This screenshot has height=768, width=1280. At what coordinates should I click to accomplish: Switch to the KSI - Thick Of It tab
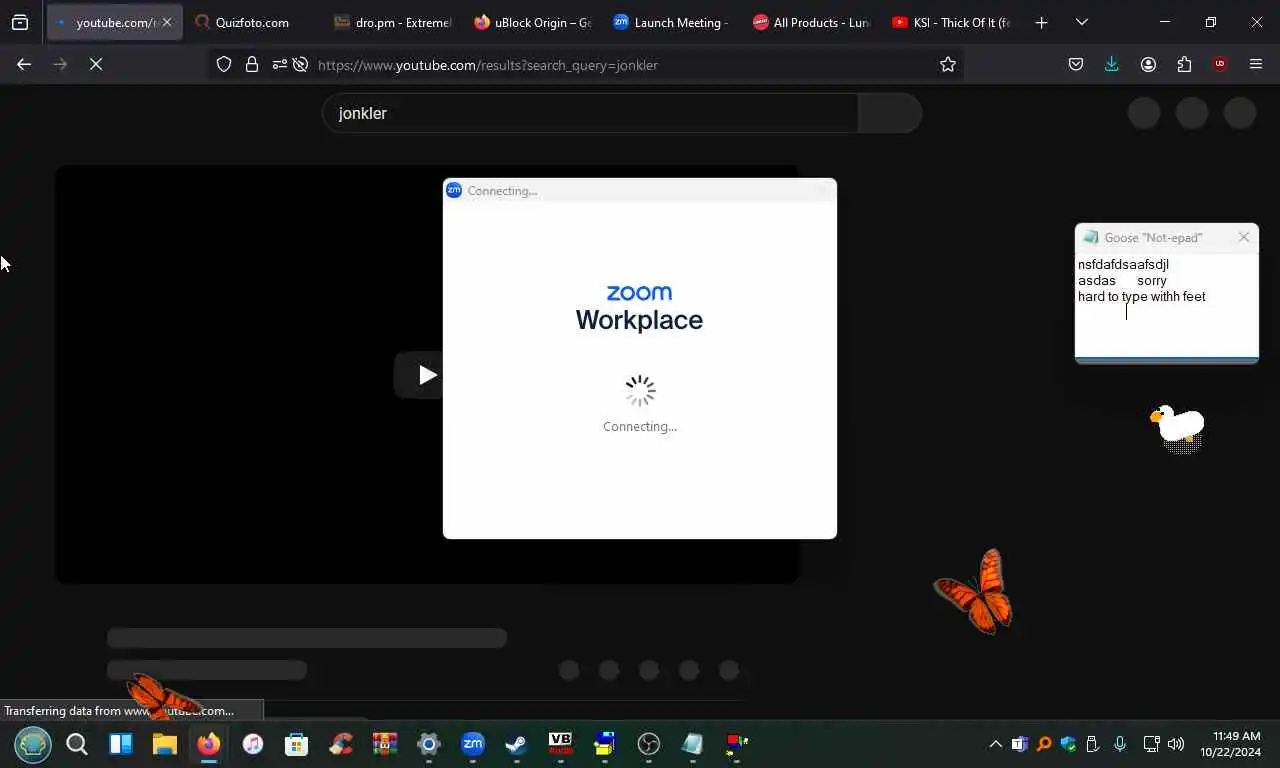951,22
